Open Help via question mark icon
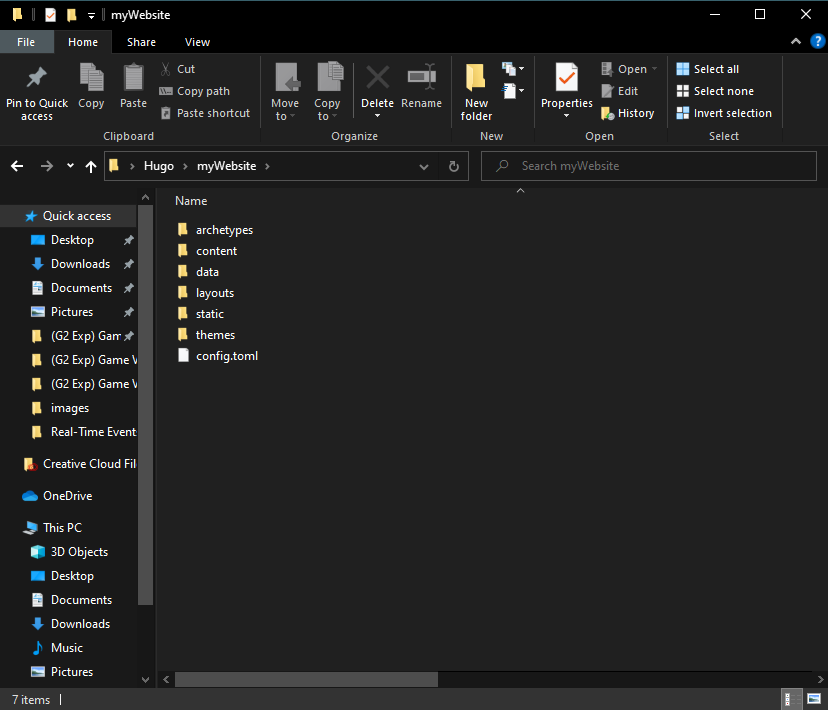The width and height of the screenshot is (828, 710). pyautogui.click(x=817, y=41)
